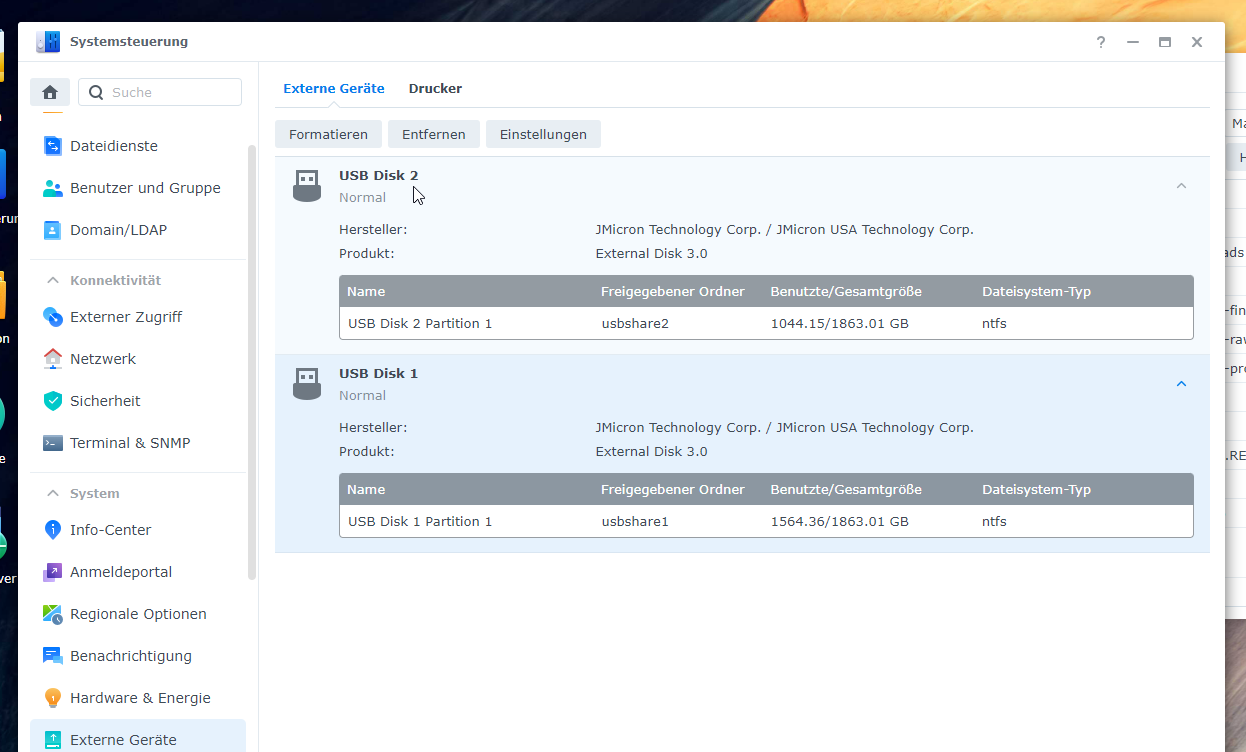The height and width of the screenshot is (752, 1246).
Task: Click the Benutzer und Gruppe icon
Action: [53, 188]
